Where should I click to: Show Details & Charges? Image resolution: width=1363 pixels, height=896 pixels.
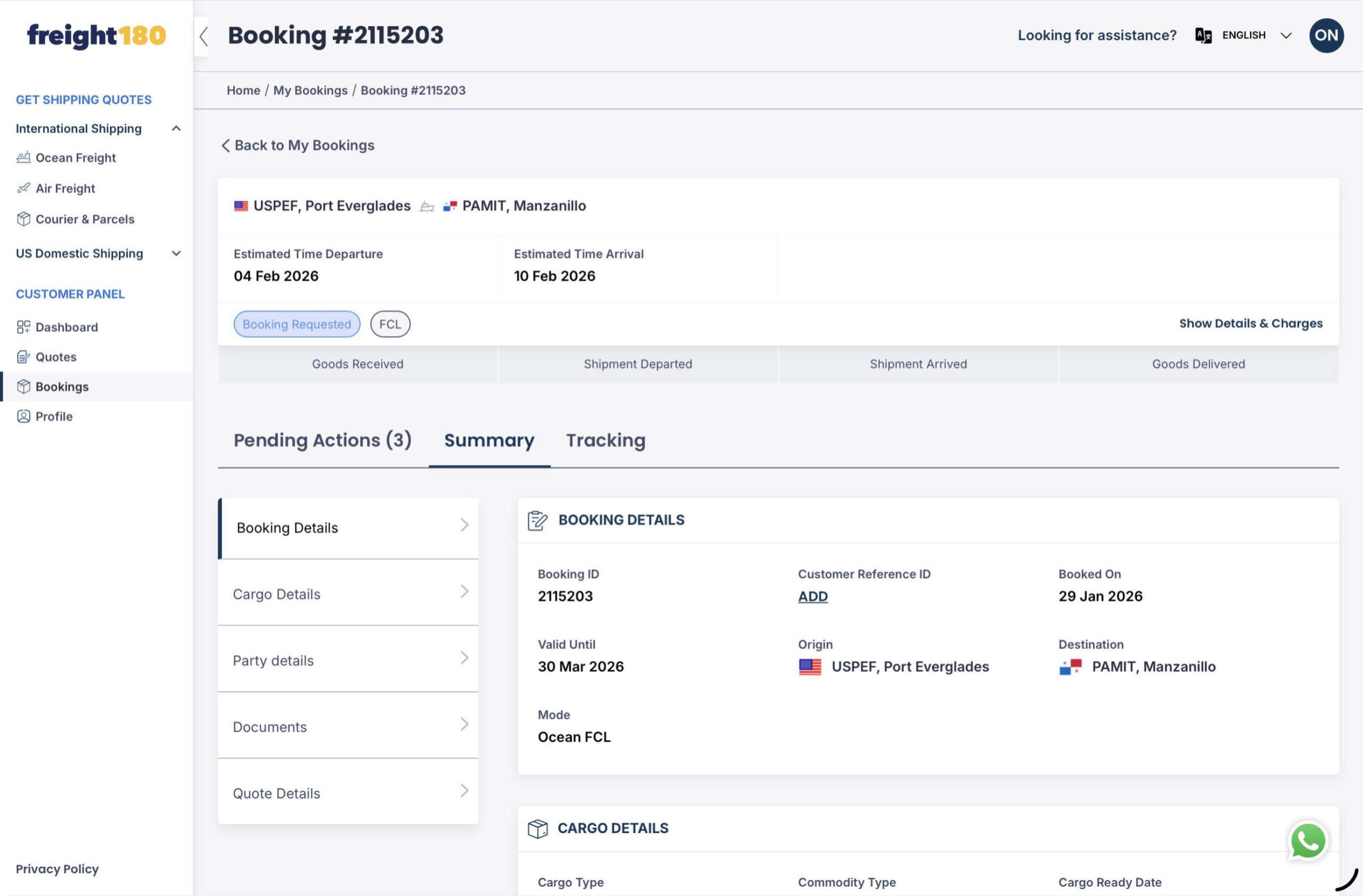pos(1251,324)
